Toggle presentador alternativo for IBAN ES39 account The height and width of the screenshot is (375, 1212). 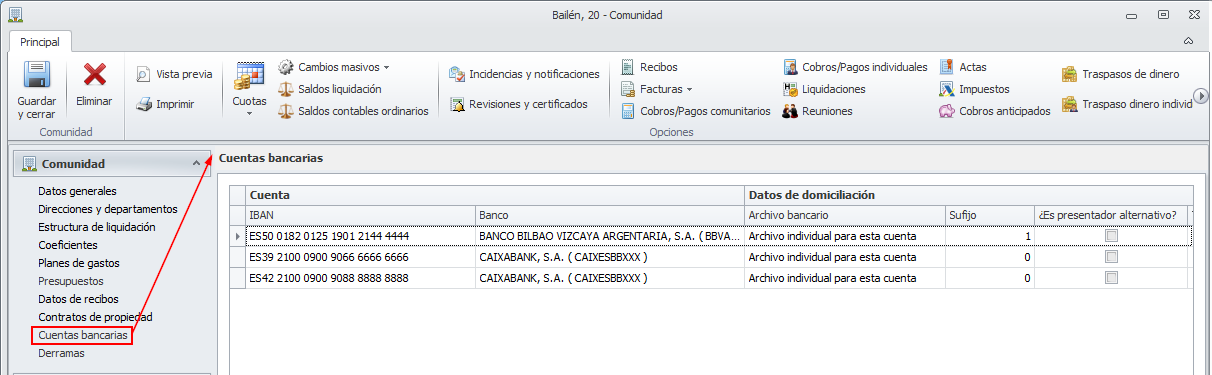(1111, 257)
